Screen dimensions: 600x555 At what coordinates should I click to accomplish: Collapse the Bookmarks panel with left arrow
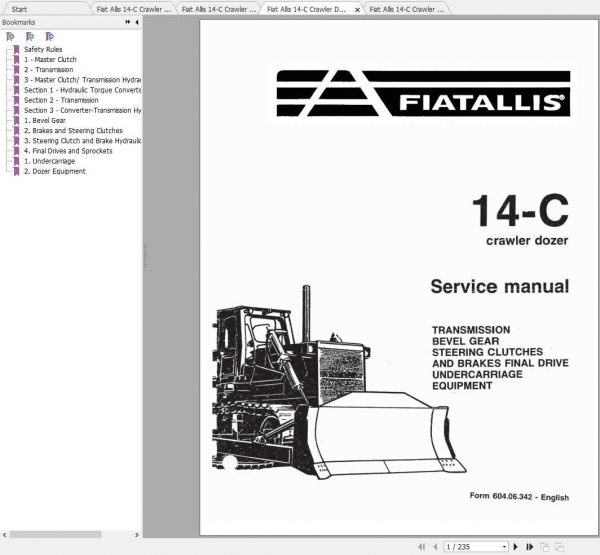click(x=137, y=22)
